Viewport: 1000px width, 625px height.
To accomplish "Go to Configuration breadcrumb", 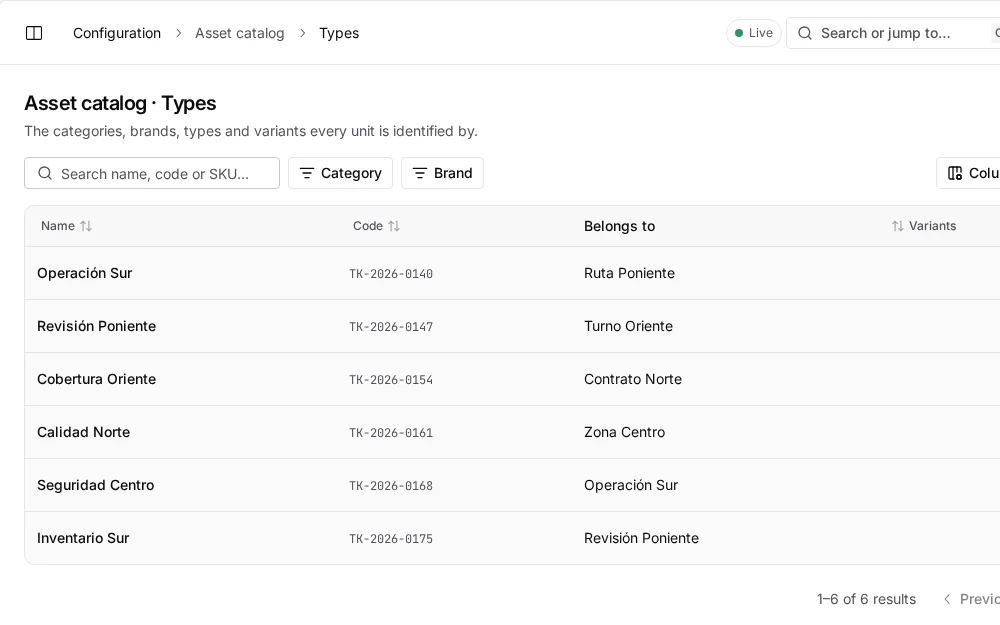I will [117, 33].
